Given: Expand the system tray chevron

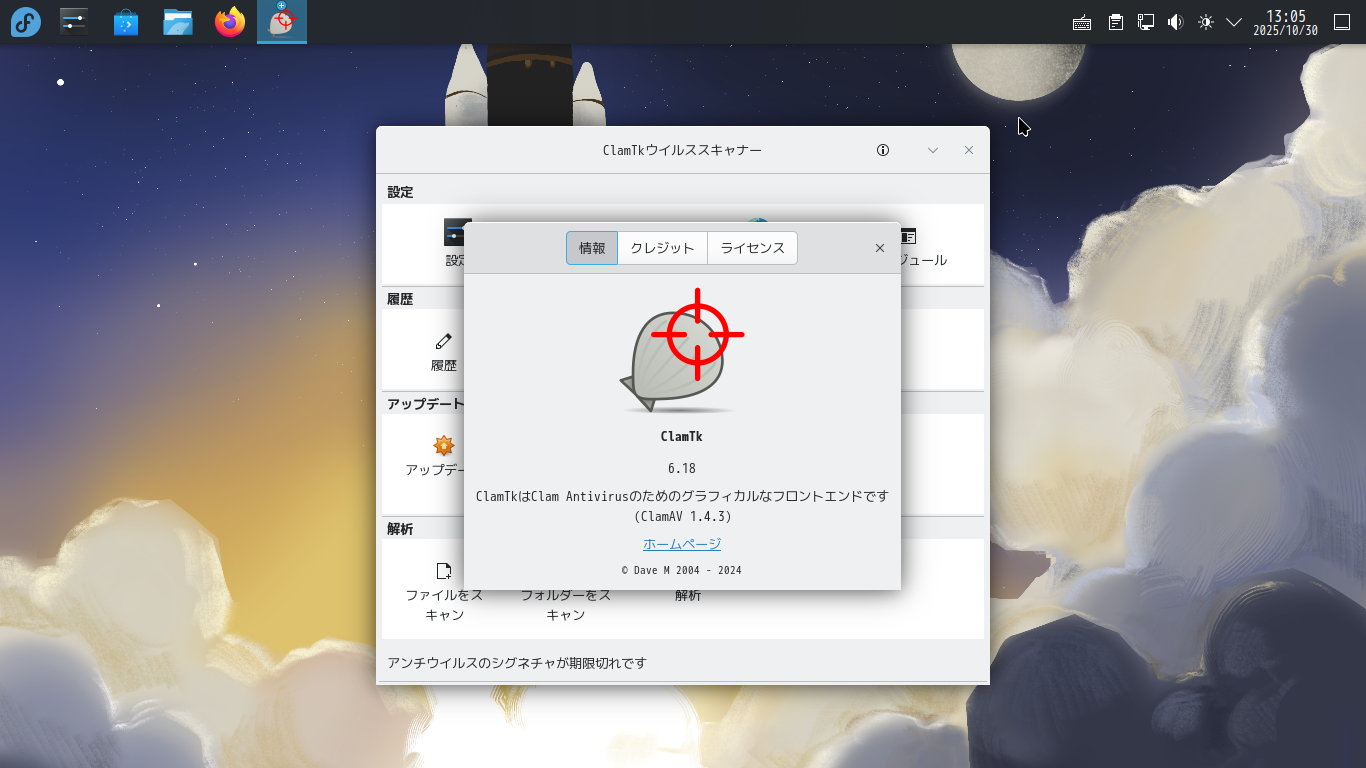Looking at the screenshot, I should [1233, 20].
